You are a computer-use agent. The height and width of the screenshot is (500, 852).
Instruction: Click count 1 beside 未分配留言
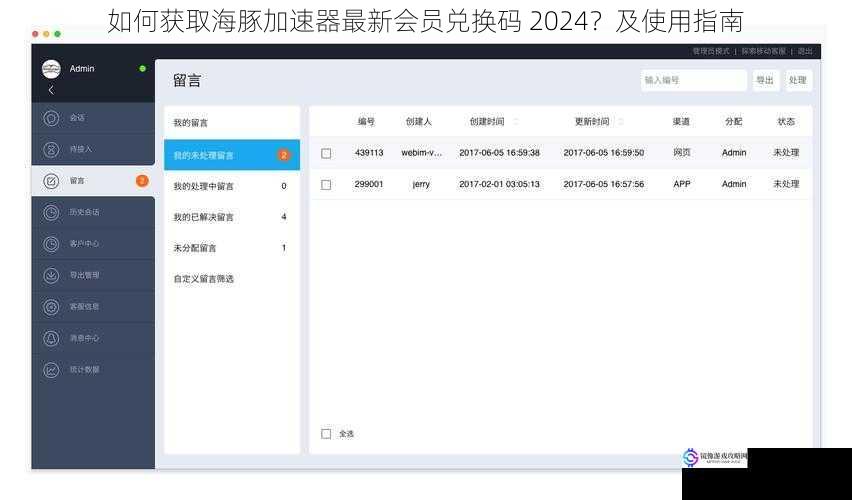point(284,248)
